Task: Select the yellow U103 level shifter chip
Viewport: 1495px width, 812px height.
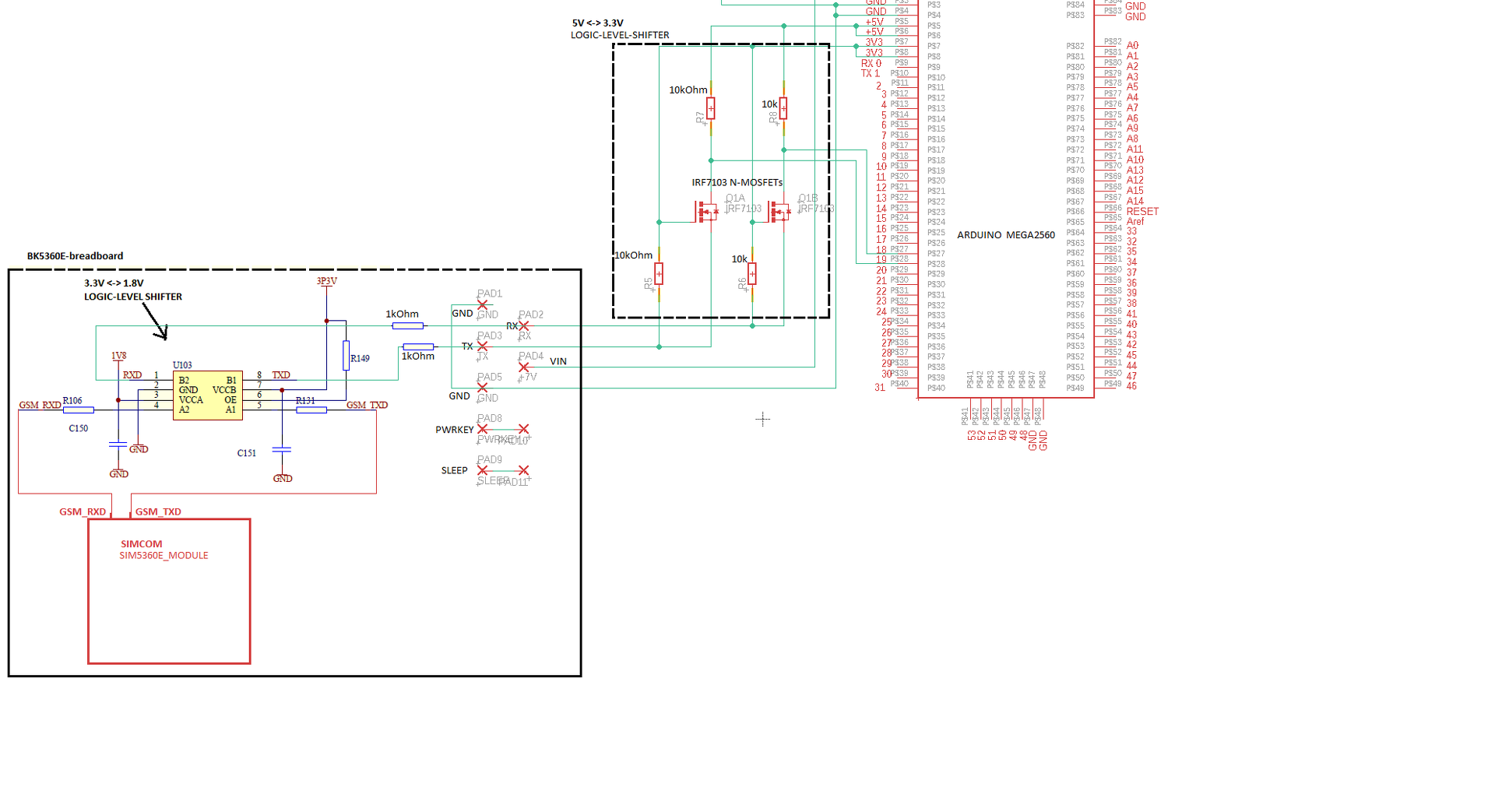Action: (x=208, y=395)
